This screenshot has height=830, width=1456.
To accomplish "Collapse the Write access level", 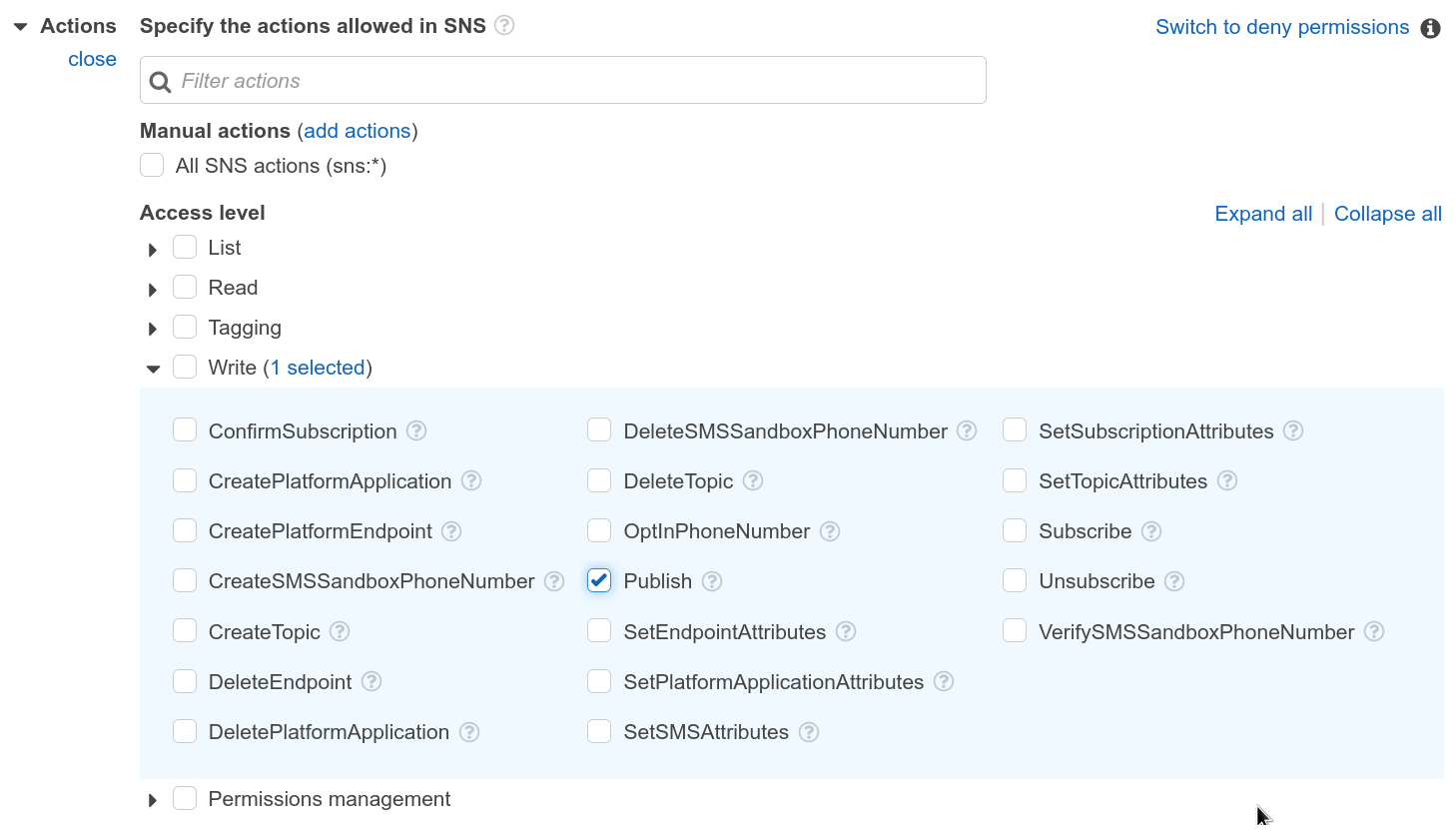I will pos(153,369).
